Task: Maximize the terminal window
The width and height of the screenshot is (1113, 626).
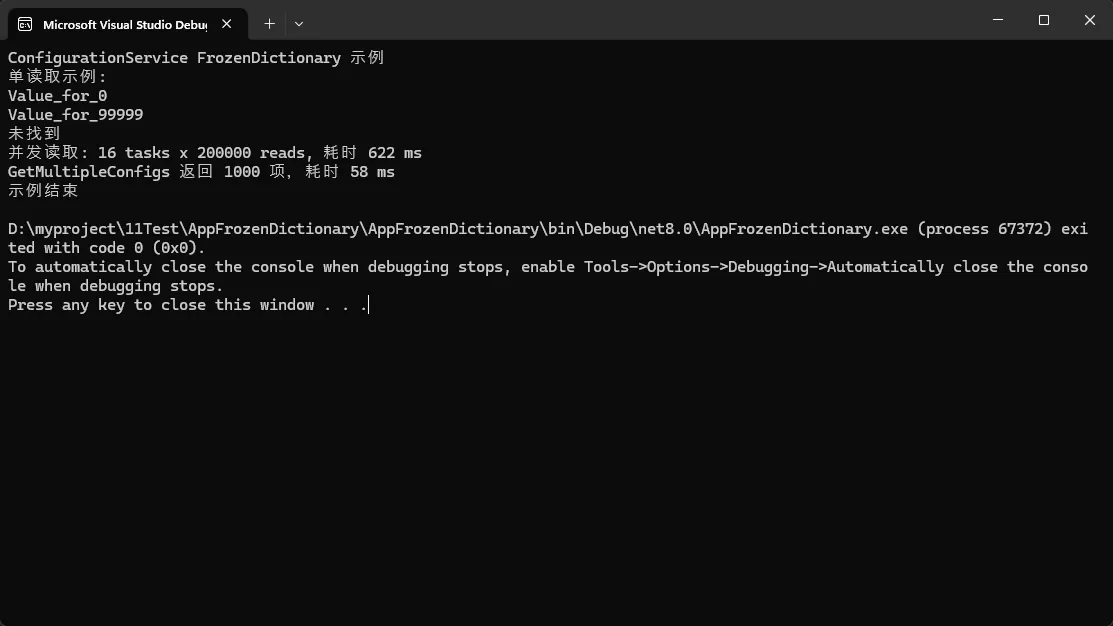Action: tap(1044, 20)
